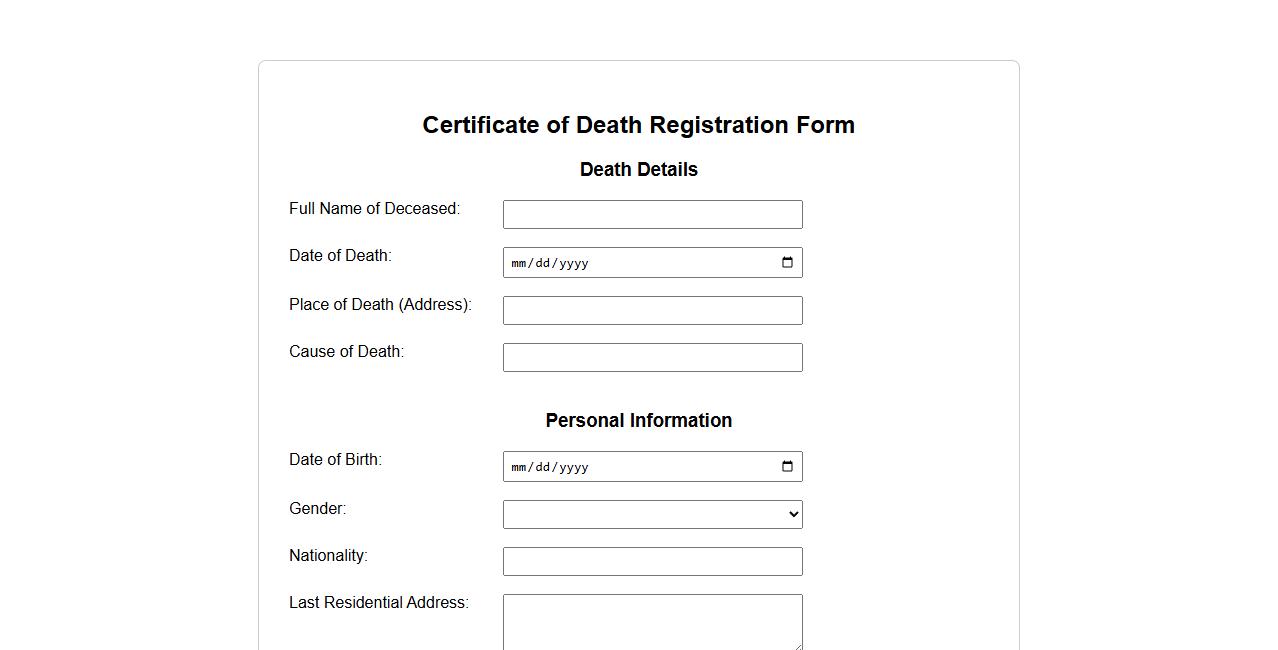Image resolution: width=1278 pixels, height=650 pixels.
Task: Click the "Nationality:" label text
Action: pos(328,555)
